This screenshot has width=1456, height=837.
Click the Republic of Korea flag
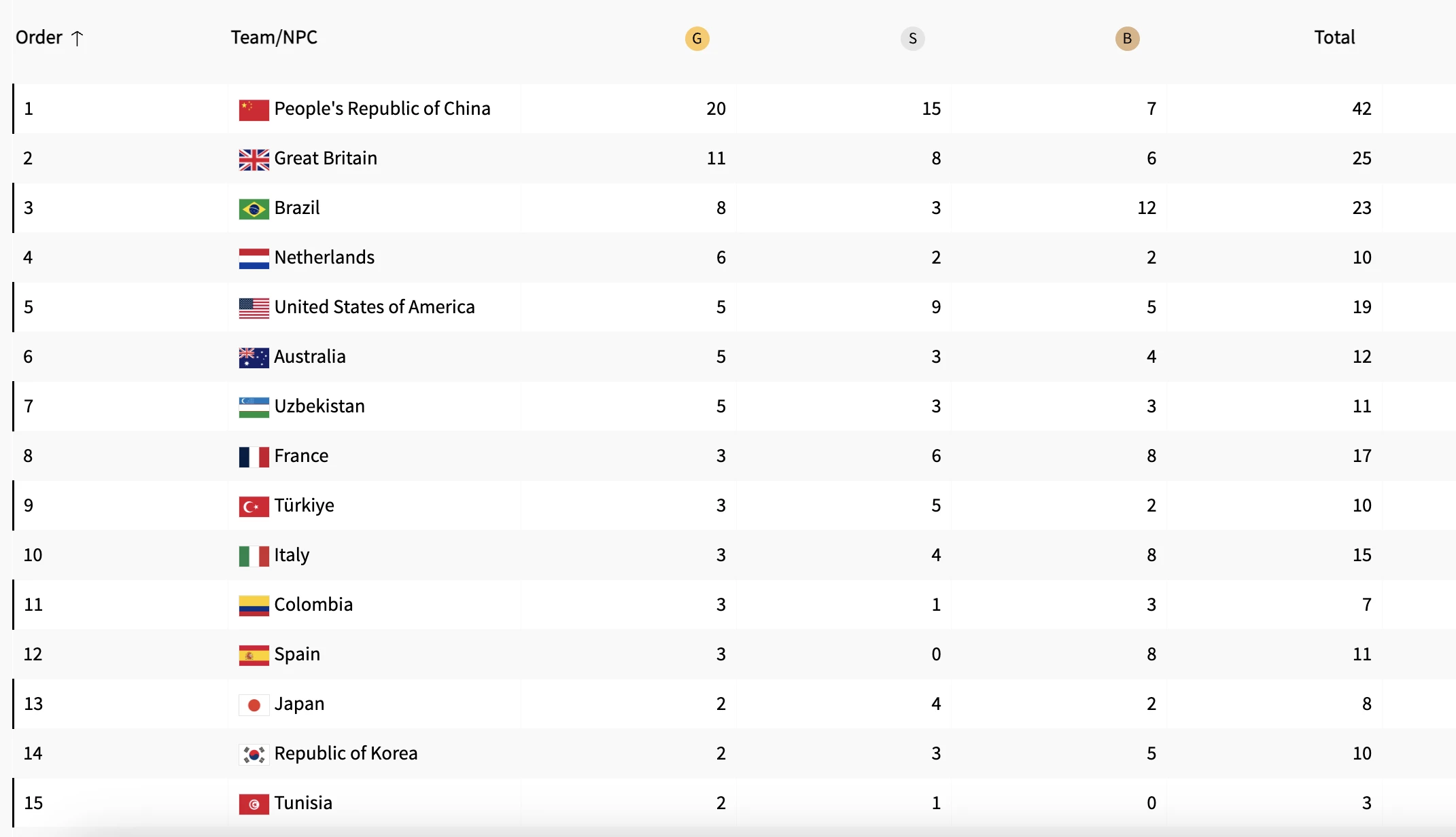pos(254,754)
